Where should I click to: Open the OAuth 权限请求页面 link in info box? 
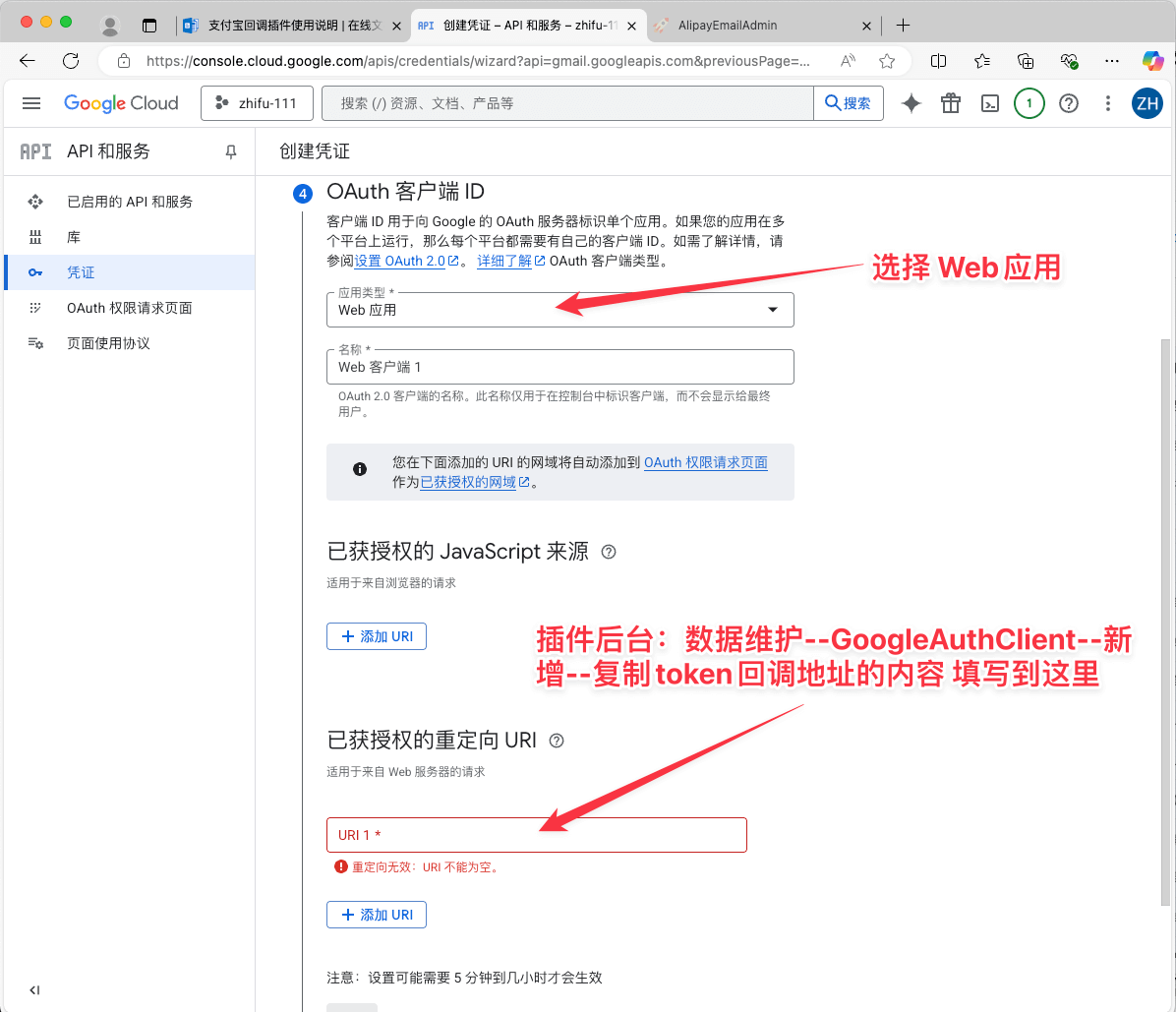pyautogui.click(x=705, y=463)
